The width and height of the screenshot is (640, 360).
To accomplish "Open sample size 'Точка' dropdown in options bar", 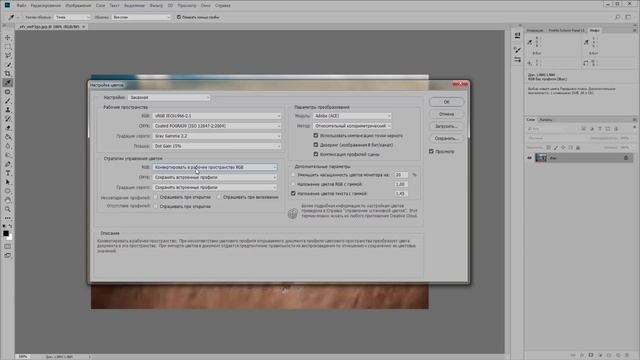I will 73,17.
